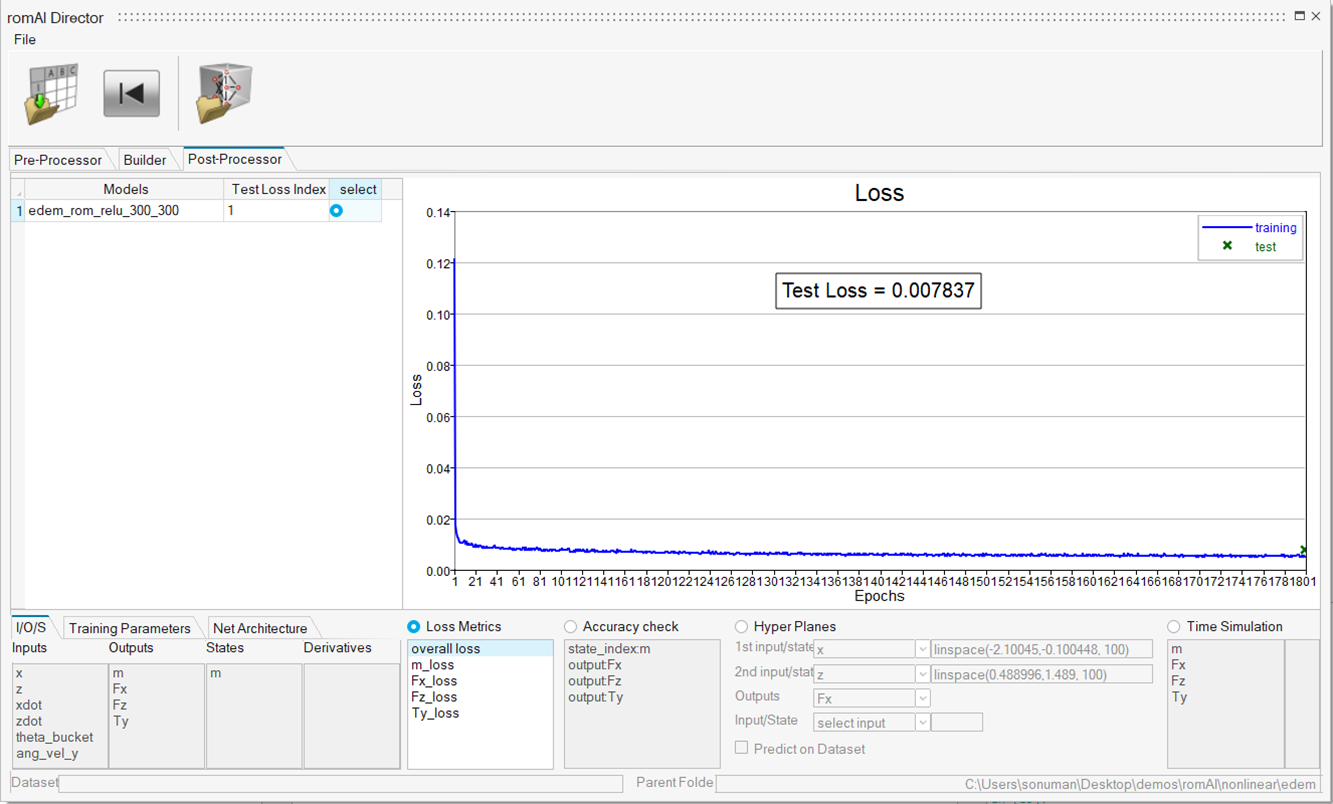Switch to the Builder tab
This screenshot has width=1333, height=804.
click(x=145, y=160)
